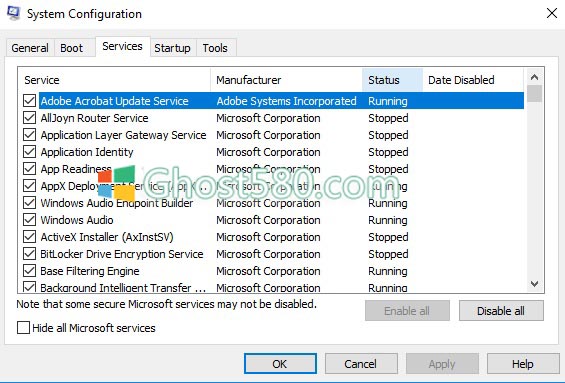Screen dimensions: 565x383
Task: Confirm with the OK button
Action: pyautogui.click(x=280, y=364)
